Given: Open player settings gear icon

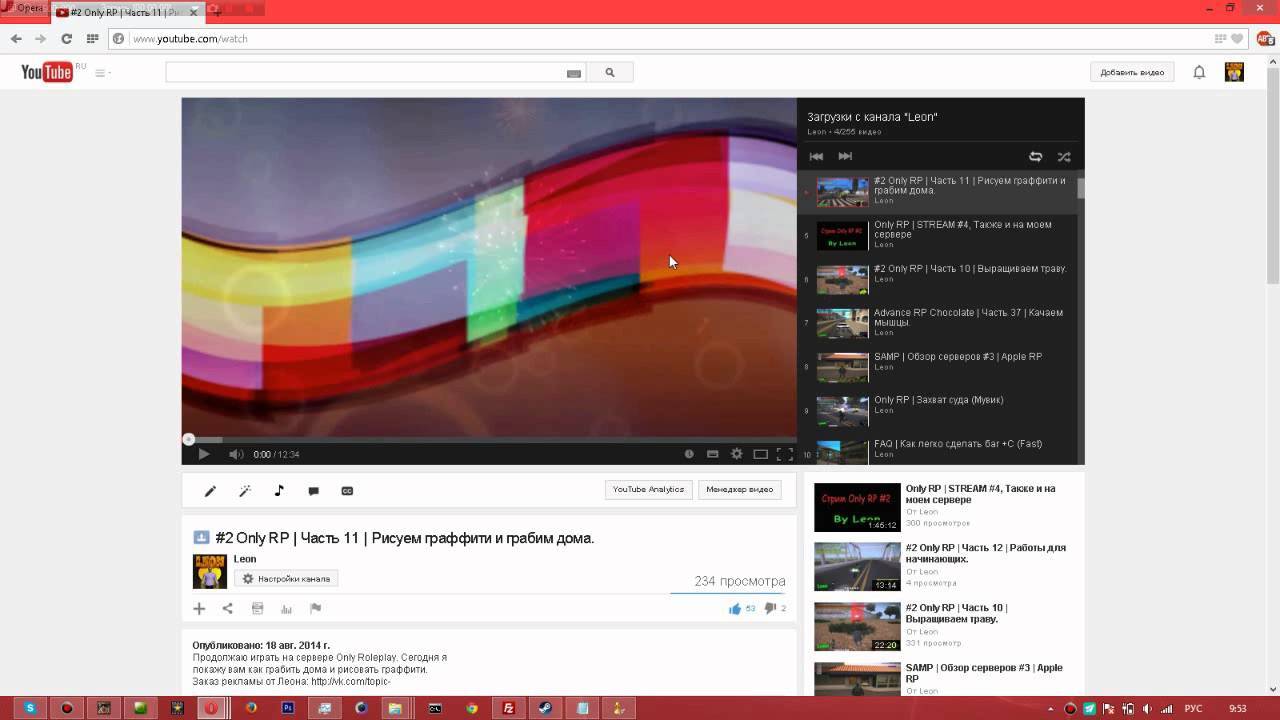Looking at the screenshot, I should (x=736, y=454).
